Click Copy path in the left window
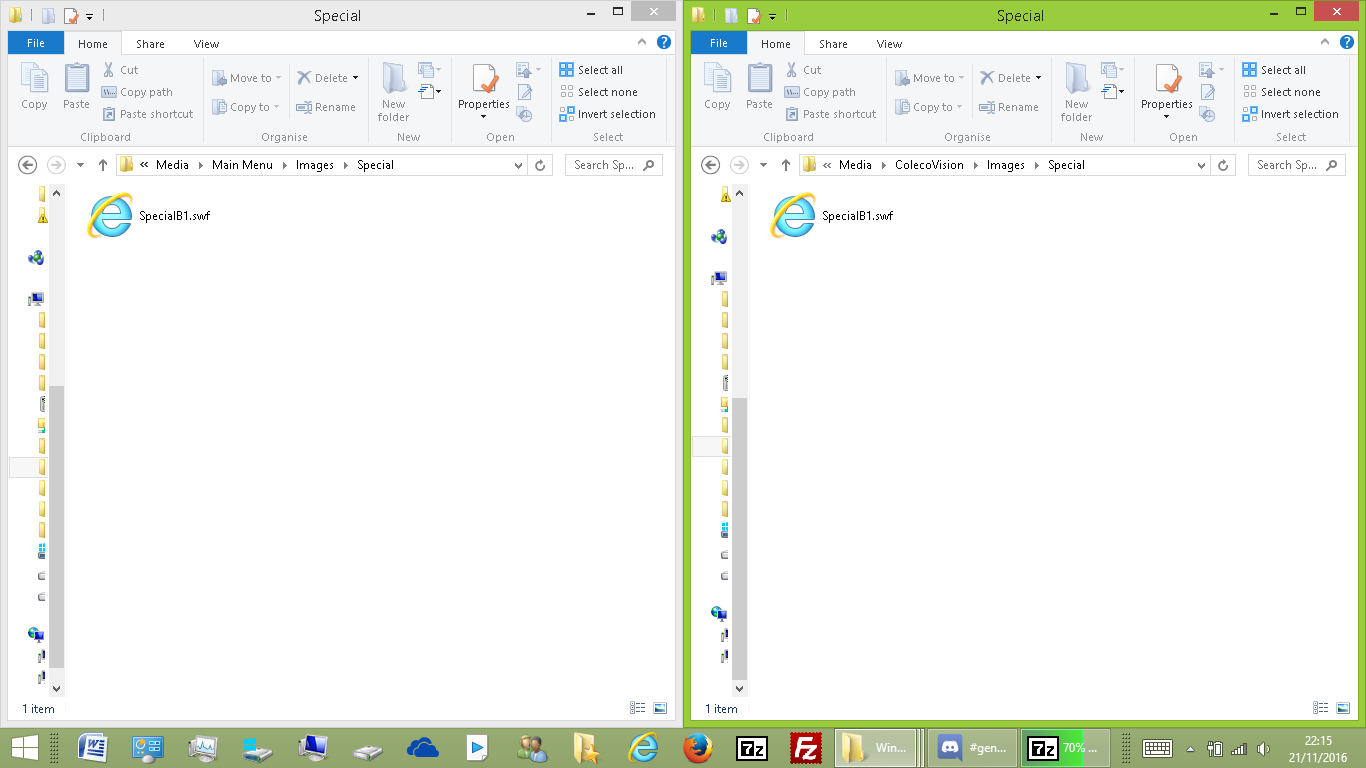 138,92
